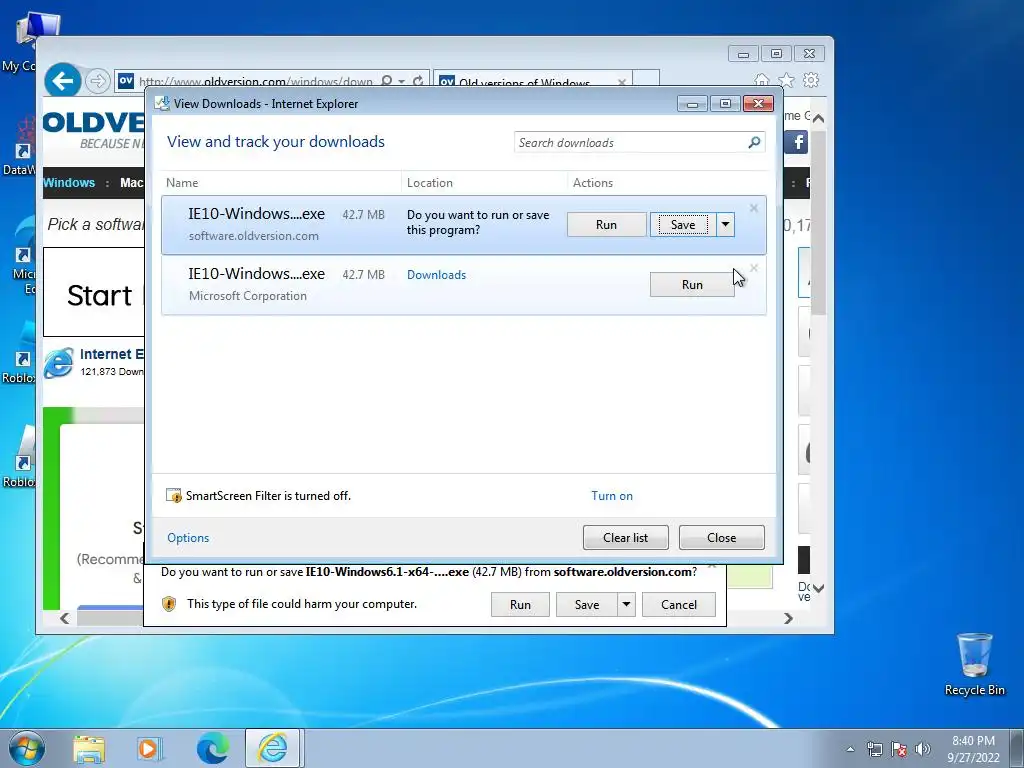Click the Forward arrow in Internet Explorer
The width and height of the screenshot is (1024, 768).
click(x=97, y=81)
